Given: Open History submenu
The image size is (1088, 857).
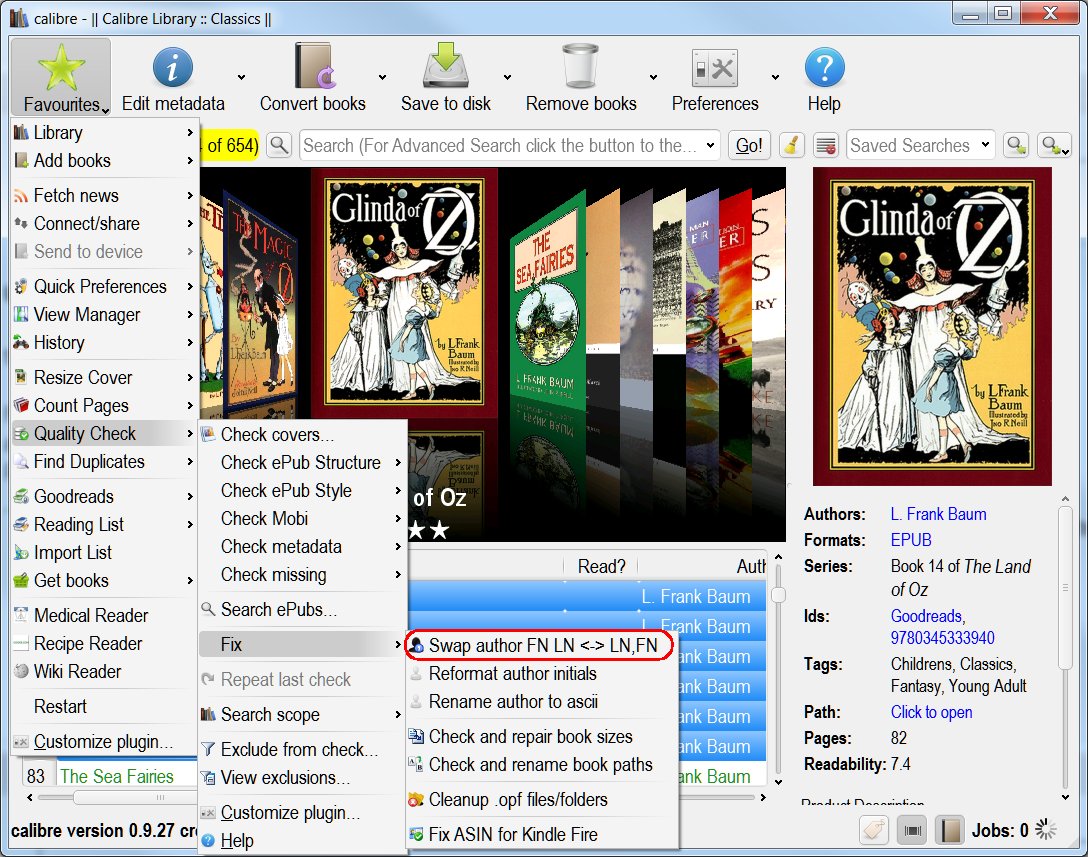Looking at the screenshot, I should [x=104, y=342].
